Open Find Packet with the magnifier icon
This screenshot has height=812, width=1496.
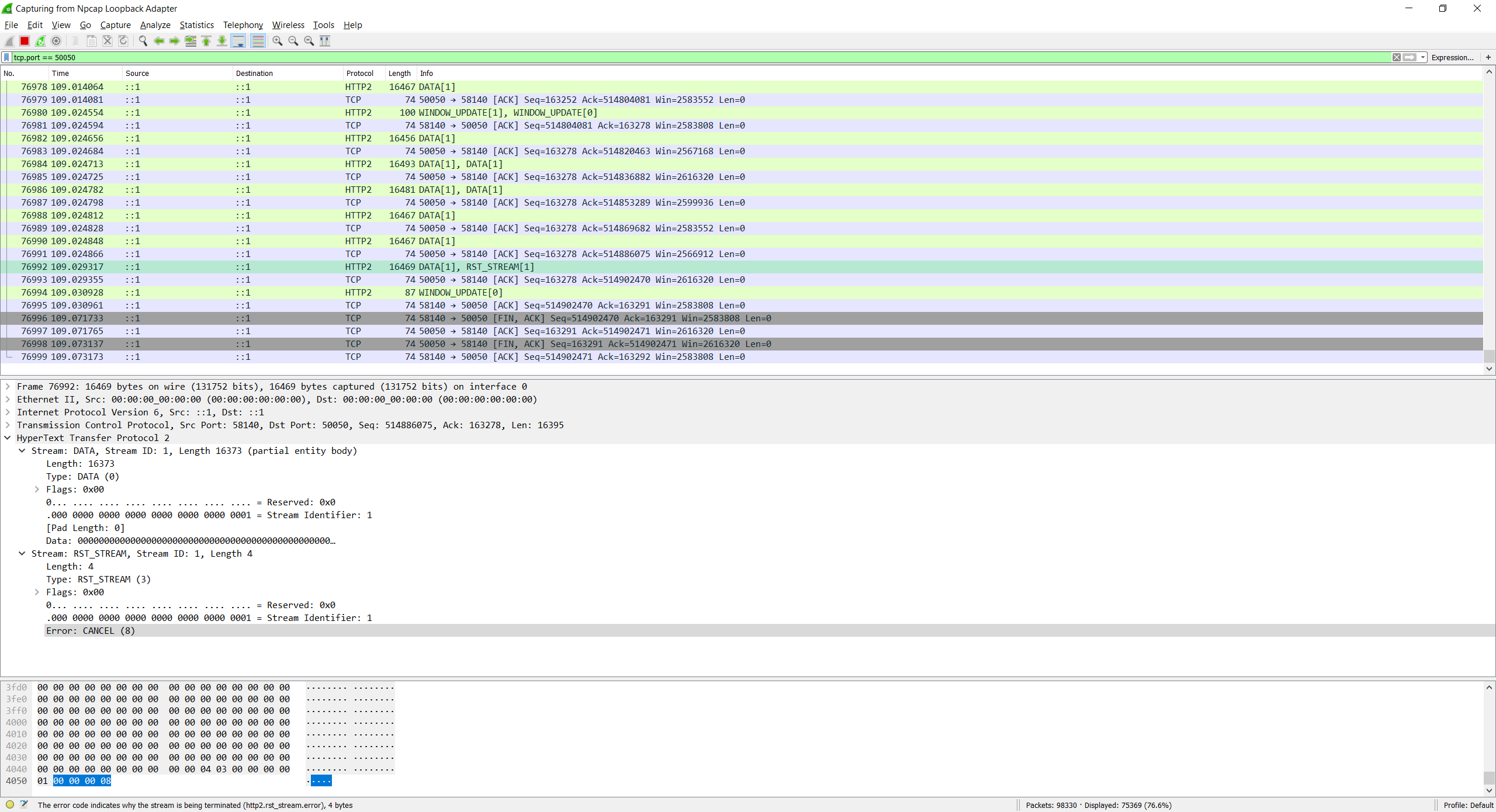click(143, 41)
